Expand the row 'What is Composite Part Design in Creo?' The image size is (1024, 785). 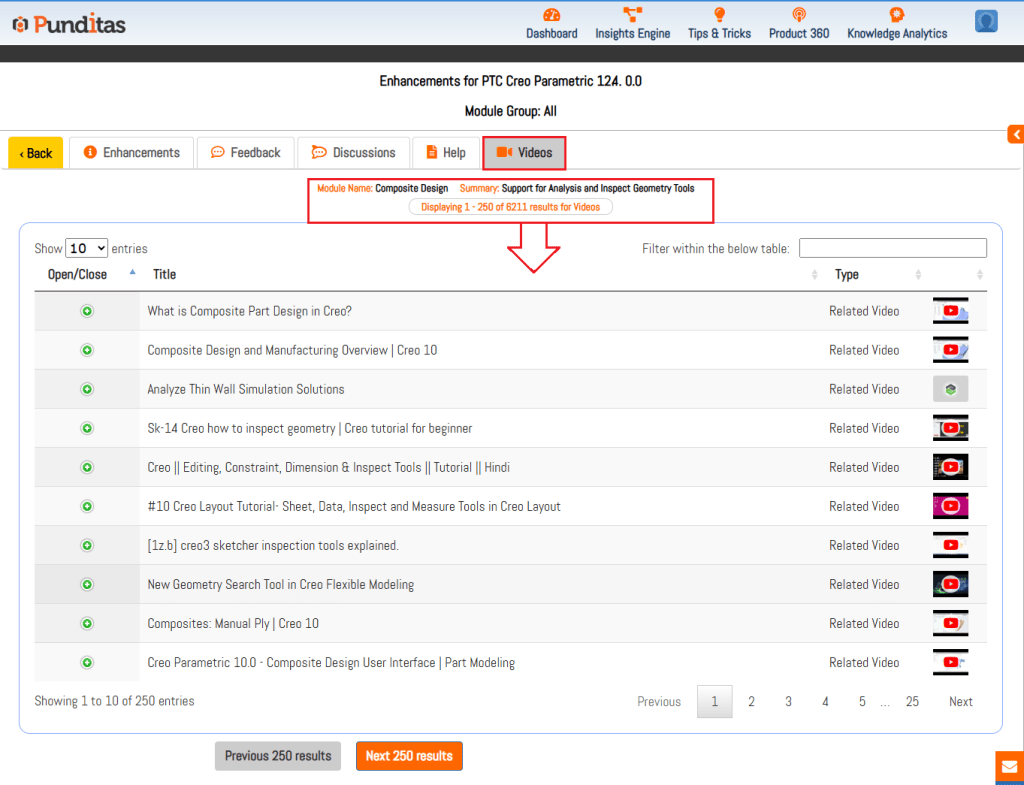pos(87,311)
